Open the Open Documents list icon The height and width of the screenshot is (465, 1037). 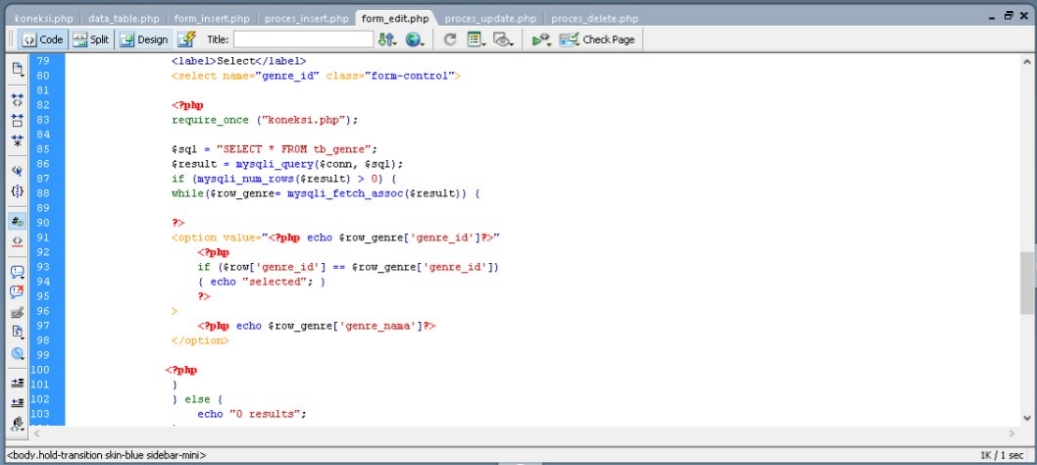coord(17,68)
